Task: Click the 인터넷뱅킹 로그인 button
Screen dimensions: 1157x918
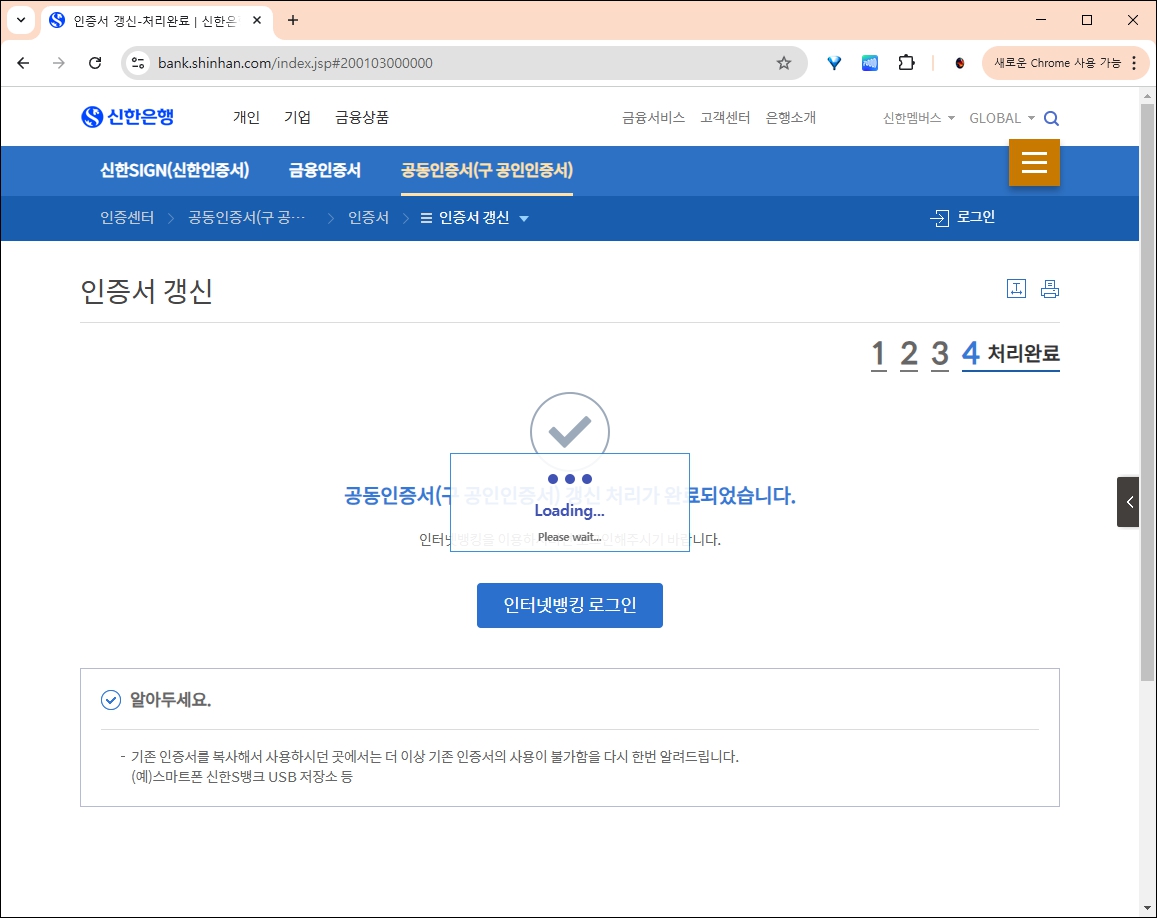Action: point(569,605)
